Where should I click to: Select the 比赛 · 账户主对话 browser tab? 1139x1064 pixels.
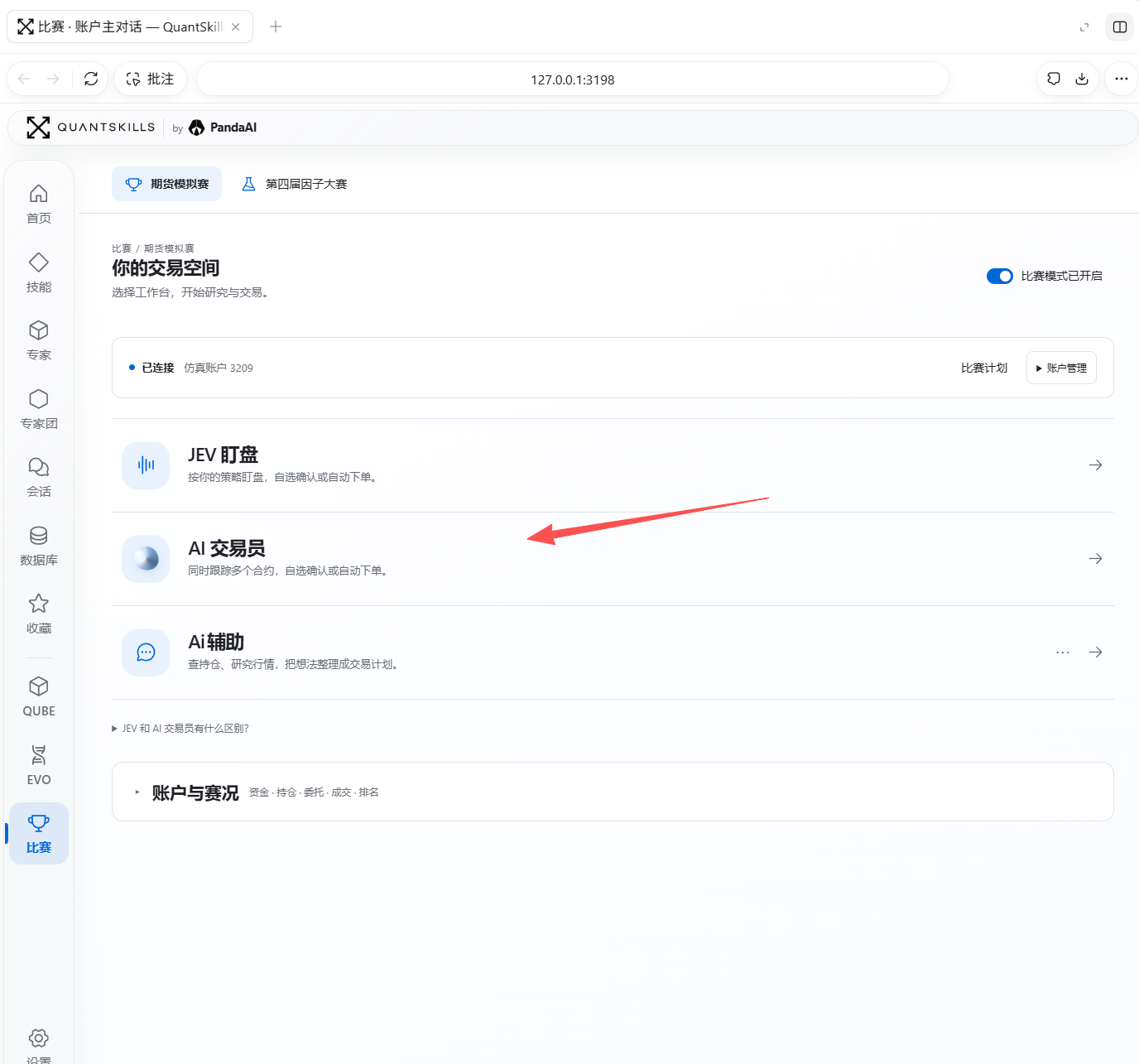pos(129,26)
